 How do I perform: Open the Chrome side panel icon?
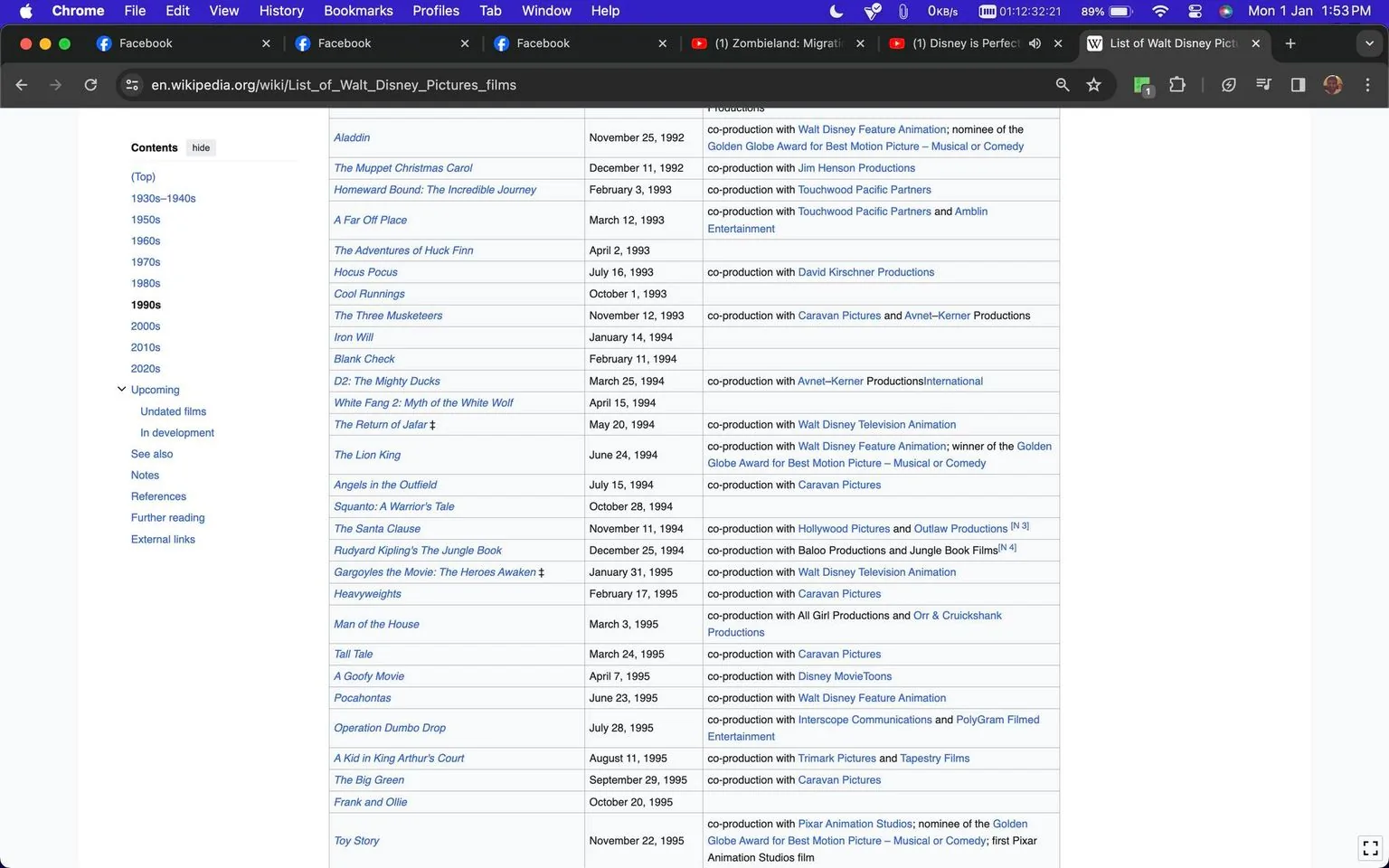(1298, 84)
